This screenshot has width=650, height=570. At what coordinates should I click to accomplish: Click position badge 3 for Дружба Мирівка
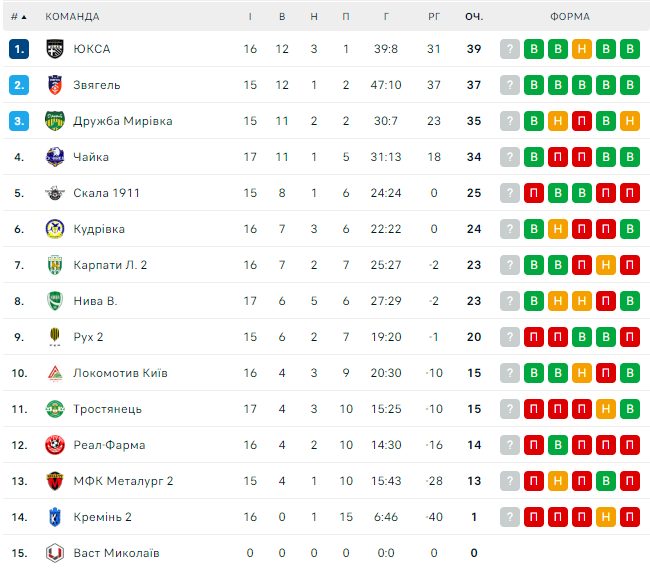pos(19,121)
